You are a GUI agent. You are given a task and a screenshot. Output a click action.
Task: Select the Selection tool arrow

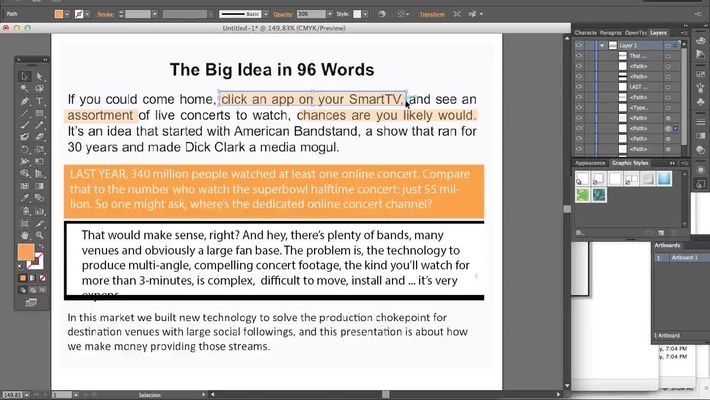[x=24, y=76]
